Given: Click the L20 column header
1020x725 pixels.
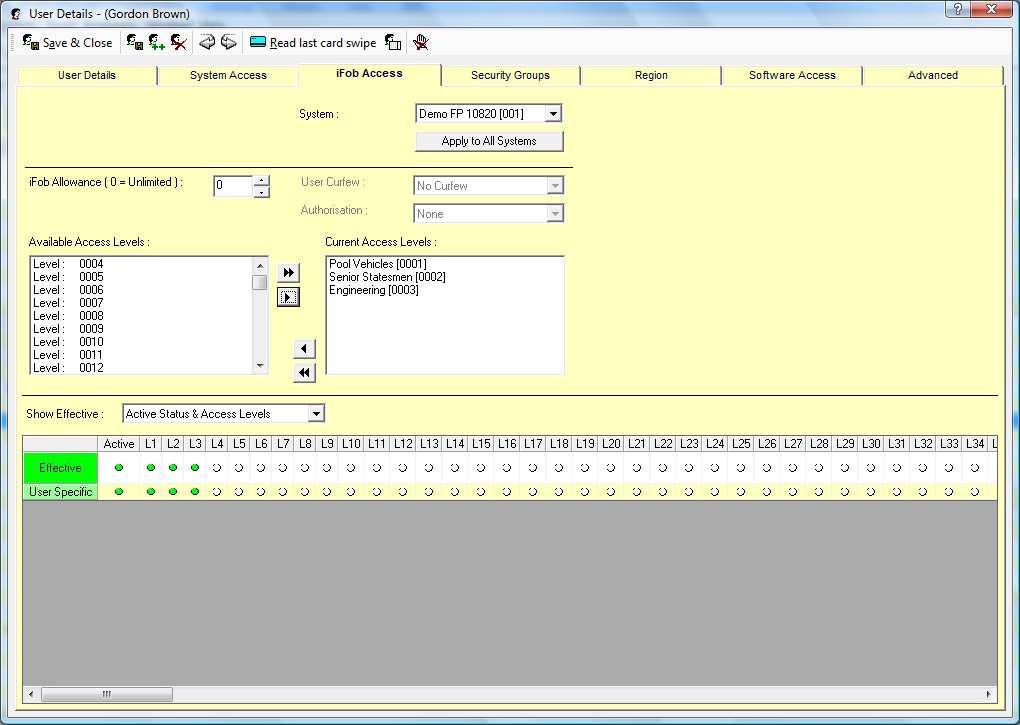Looking at the screenshot, I should tap(611, 443).
